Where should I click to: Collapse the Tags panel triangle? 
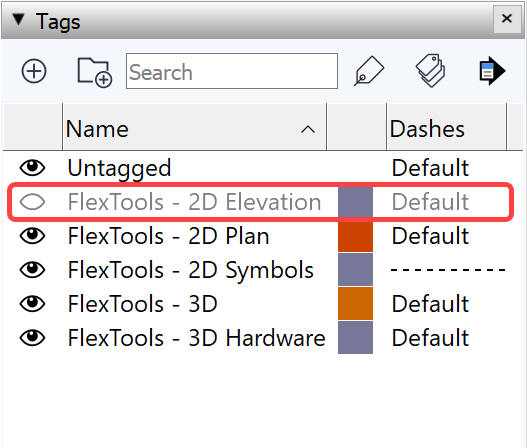[x=18, y=19]
